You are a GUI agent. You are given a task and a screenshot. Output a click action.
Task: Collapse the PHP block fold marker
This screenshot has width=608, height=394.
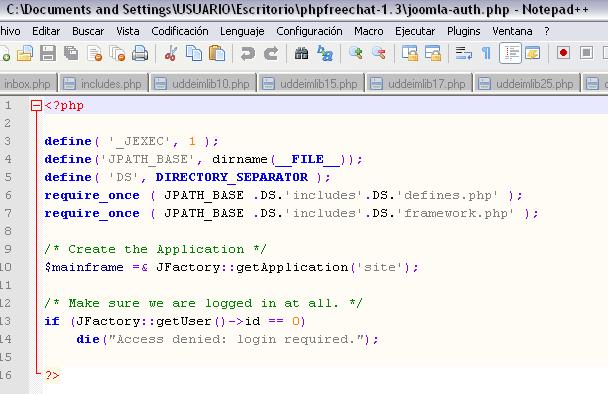36,105
